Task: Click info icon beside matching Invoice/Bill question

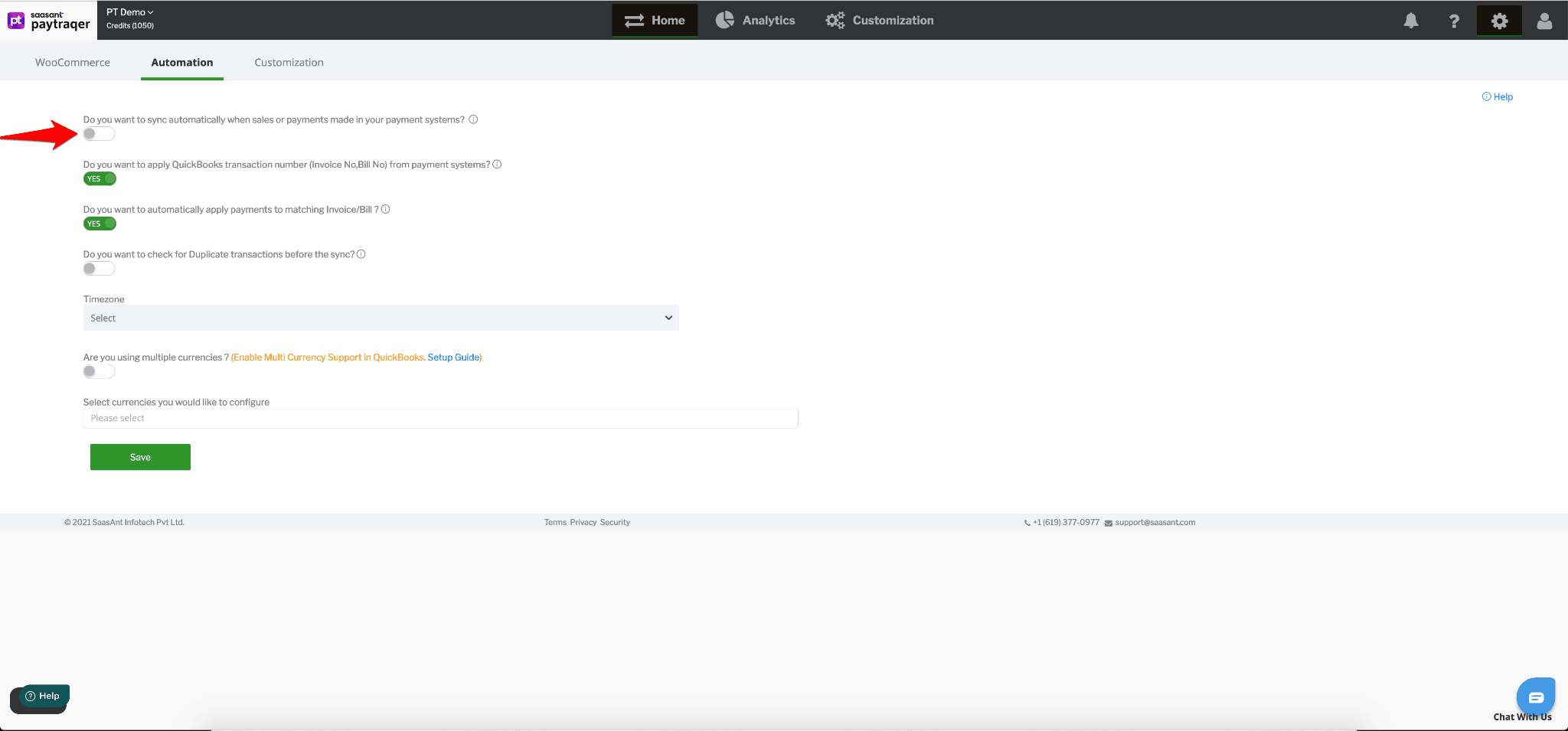Action: click(386, 209)
